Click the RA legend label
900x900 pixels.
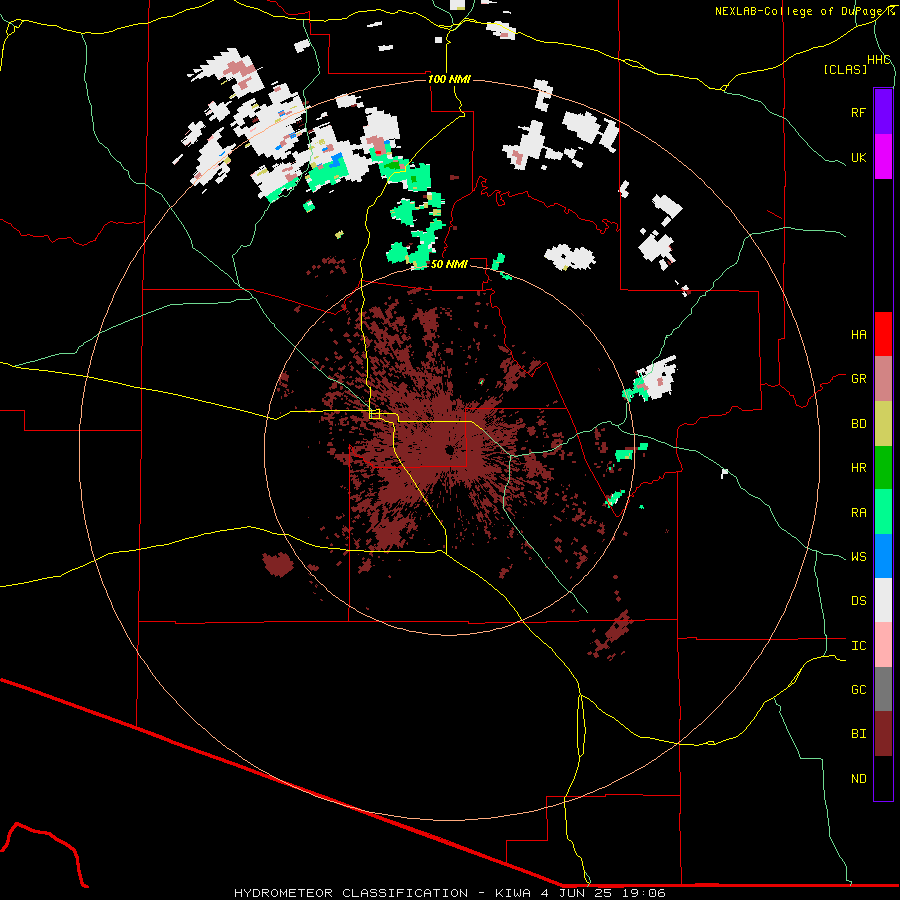pos(858,513)
